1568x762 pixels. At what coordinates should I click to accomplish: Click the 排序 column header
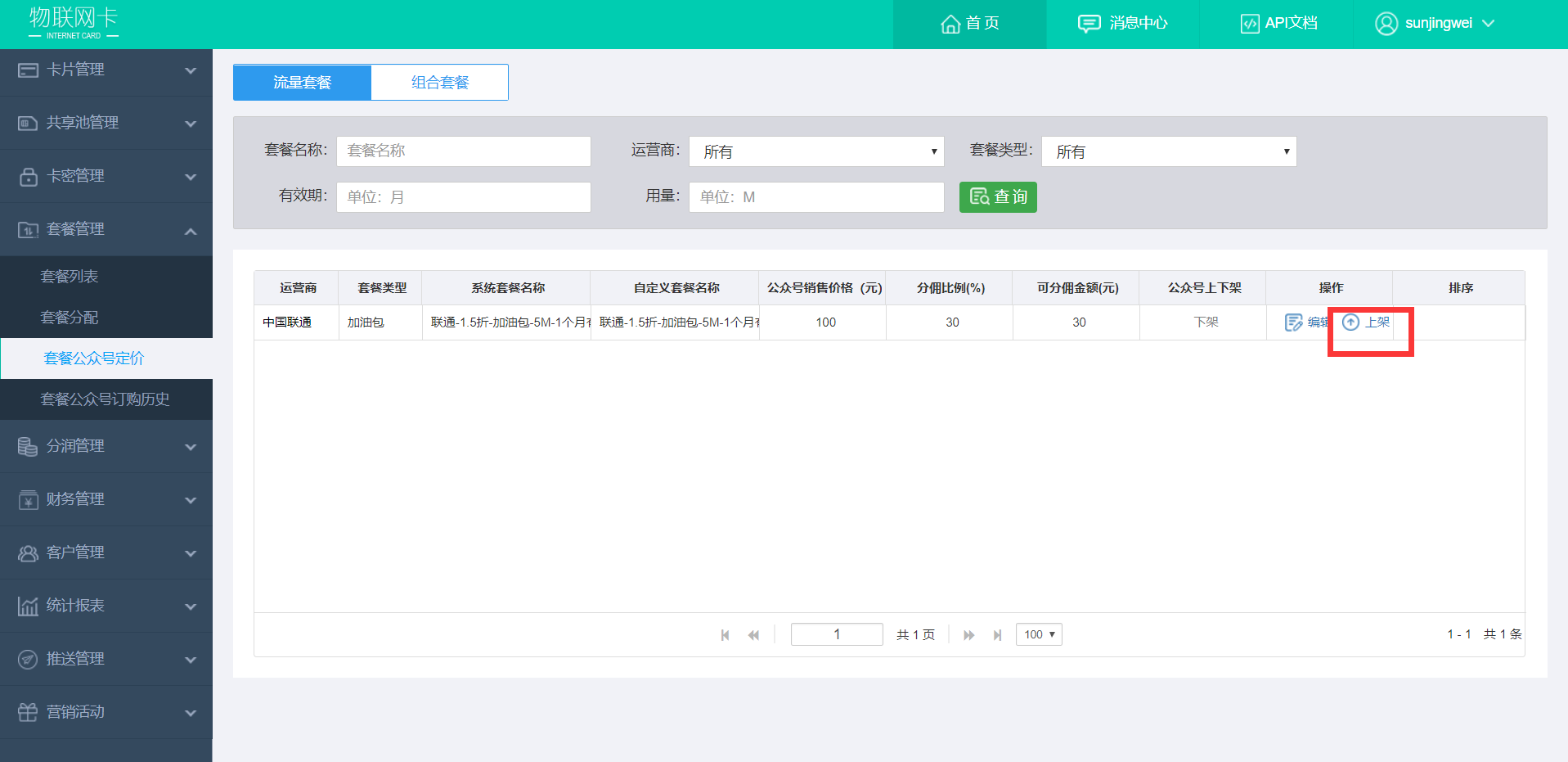[1460, 288]
